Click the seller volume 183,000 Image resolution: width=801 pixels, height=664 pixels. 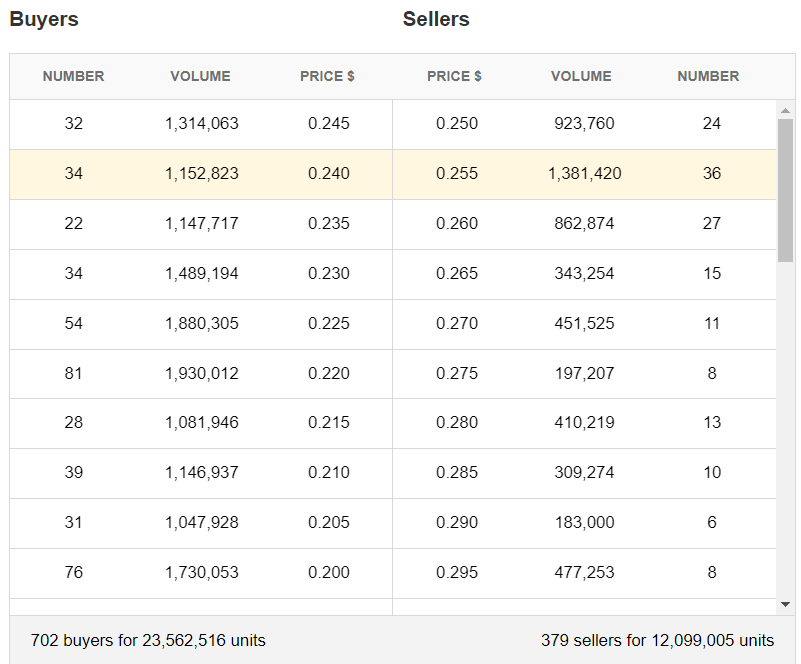point(584,523)
